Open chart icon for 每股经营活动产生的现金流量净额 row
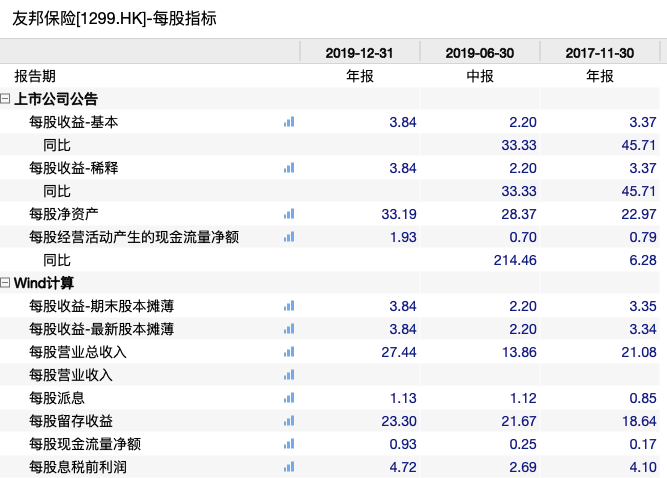The width and height of the screenshot is (667, 478). click(x=289, y=237)
